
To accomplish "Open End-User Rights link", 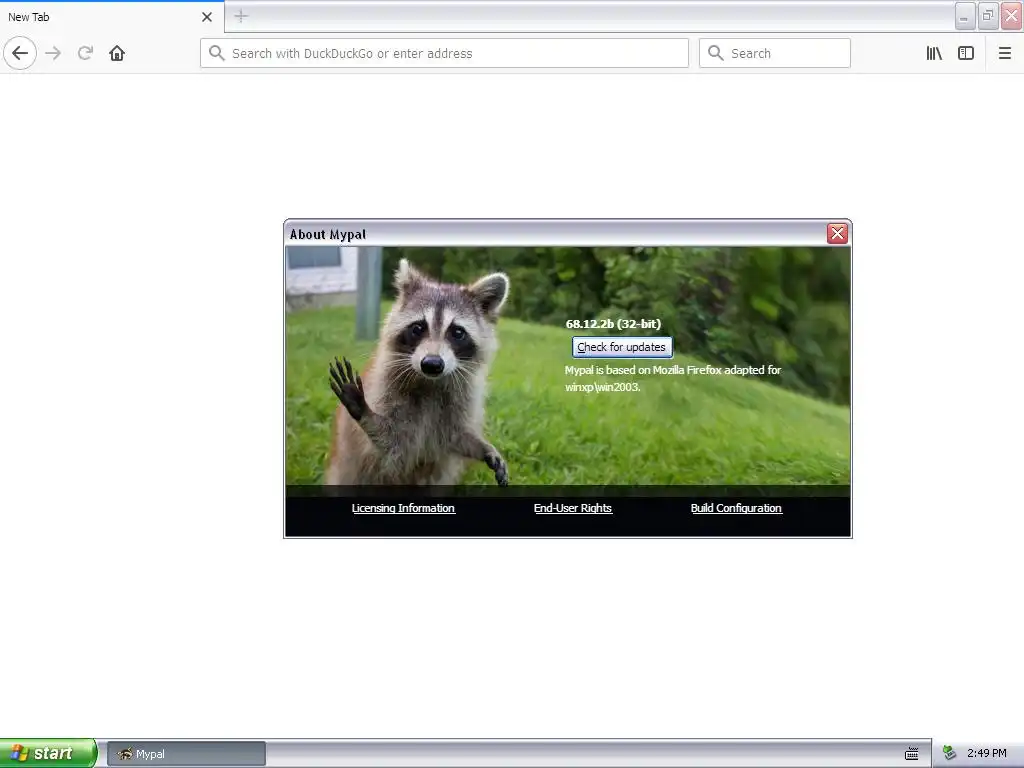I will [x=573, y=508].
